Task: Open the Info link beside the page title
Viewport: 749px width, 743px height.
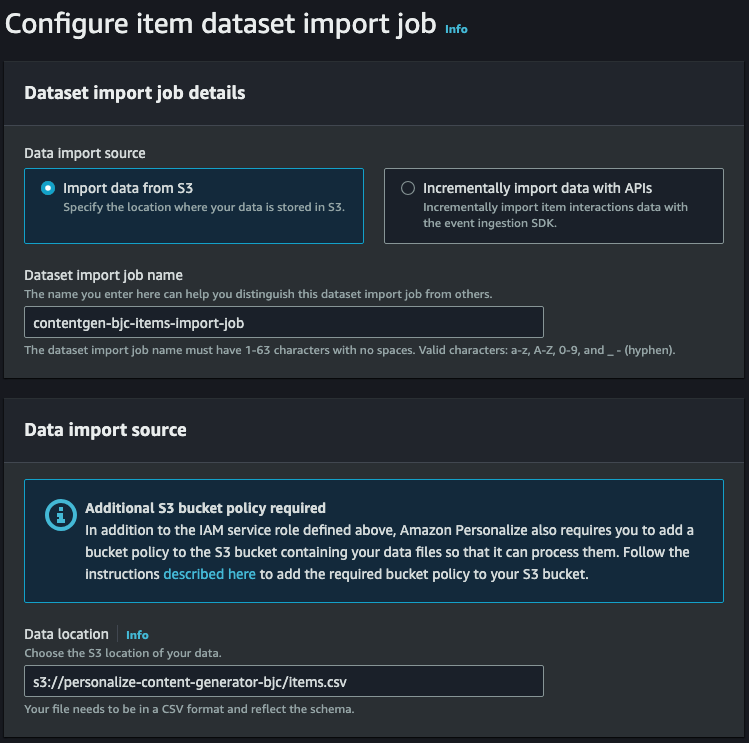Action: (456, 29)
